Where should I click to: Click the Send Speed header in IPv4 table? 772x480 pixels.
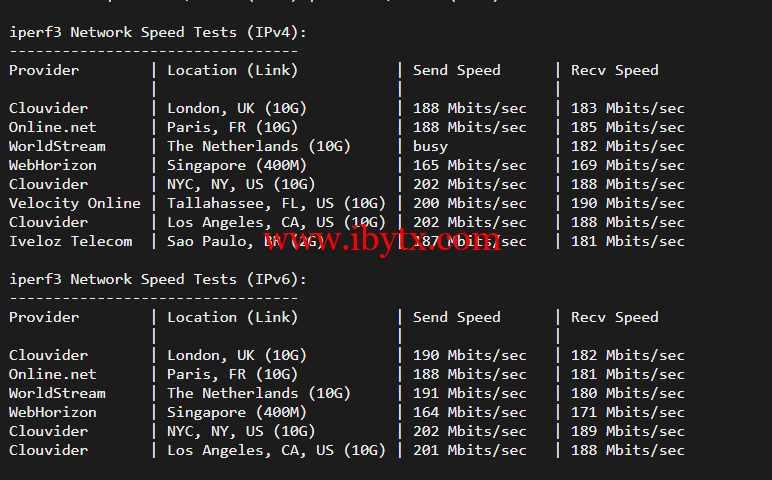pyautogui.click(x=456, y=70)
